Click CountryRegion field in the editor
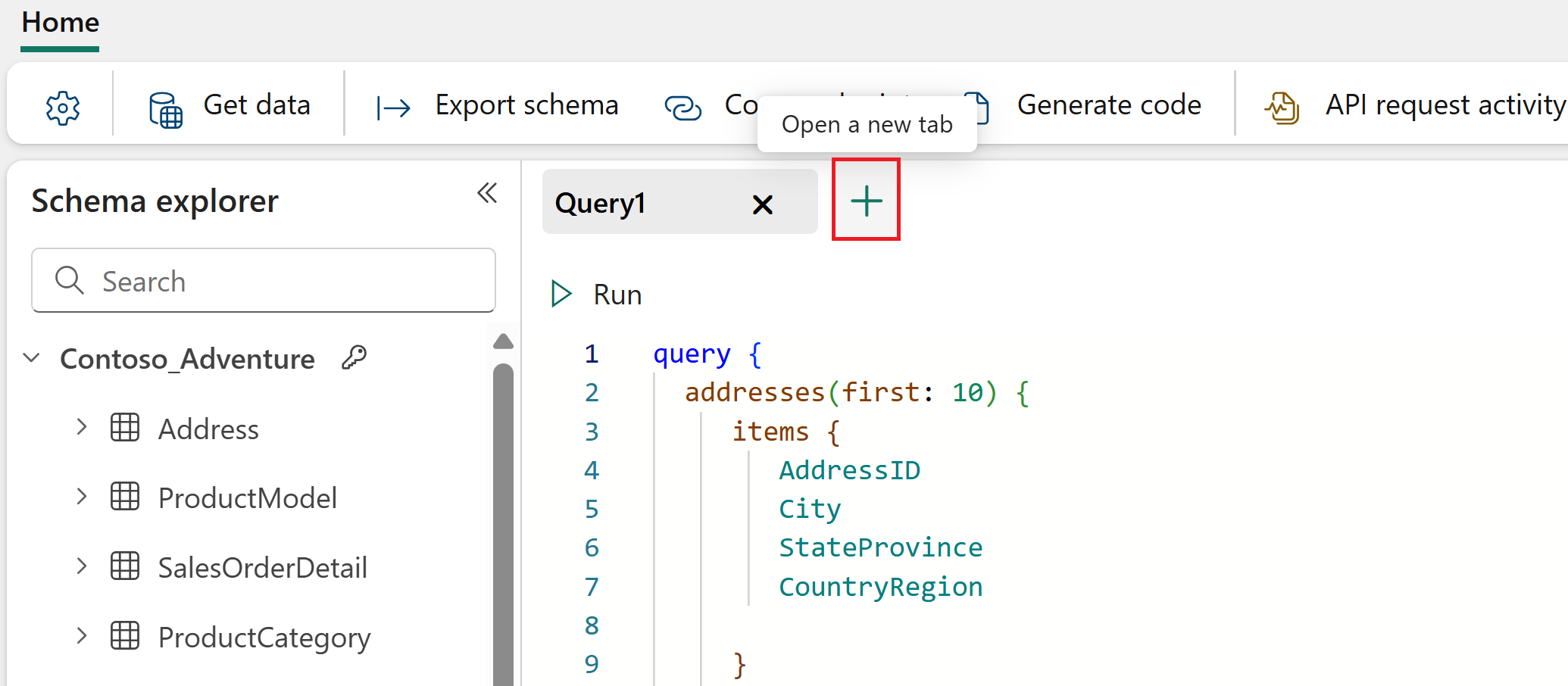Viewport: 1568px width, 686px height. (x=880, y=587)
